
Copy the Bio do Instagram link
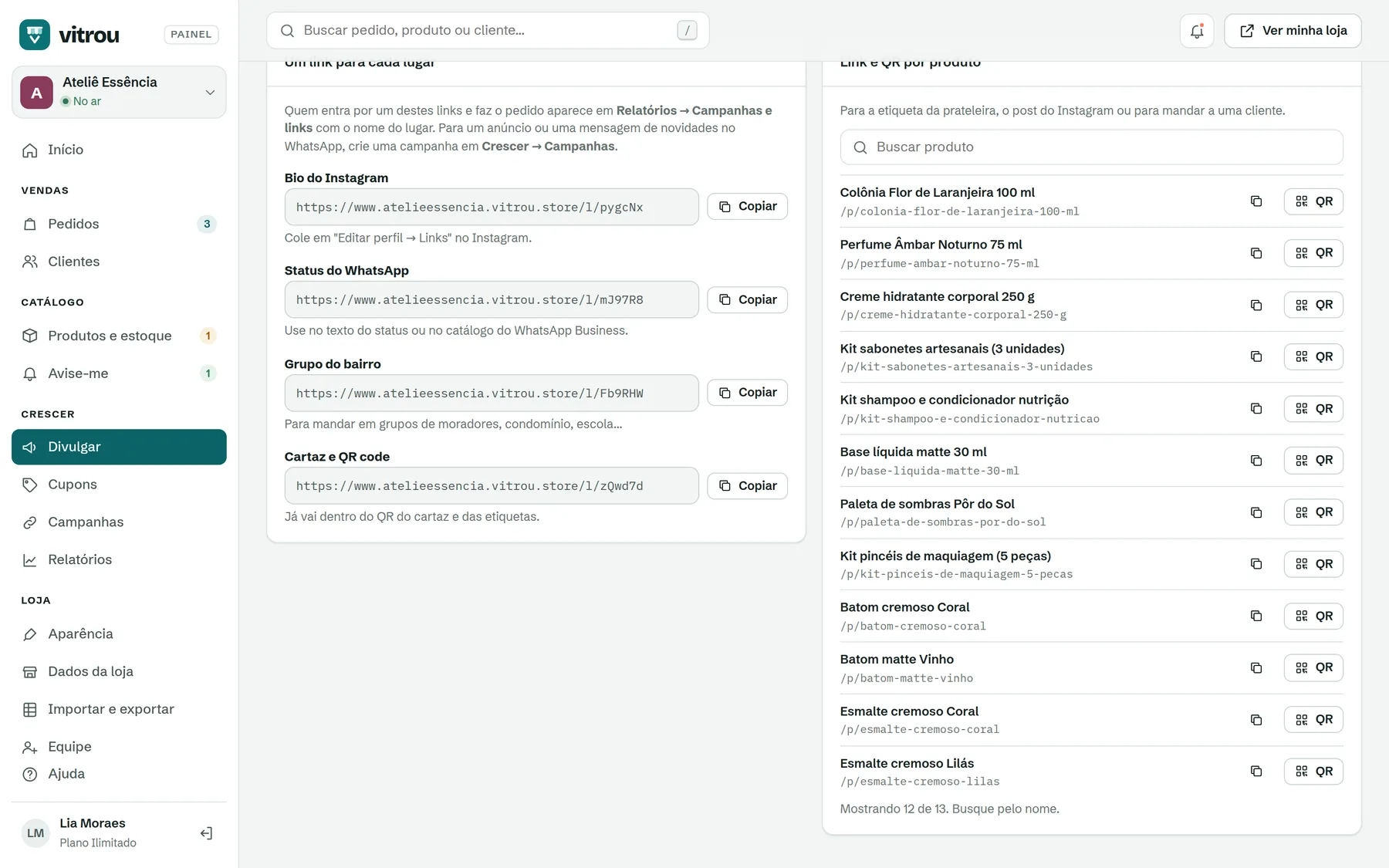click(747, 206)
